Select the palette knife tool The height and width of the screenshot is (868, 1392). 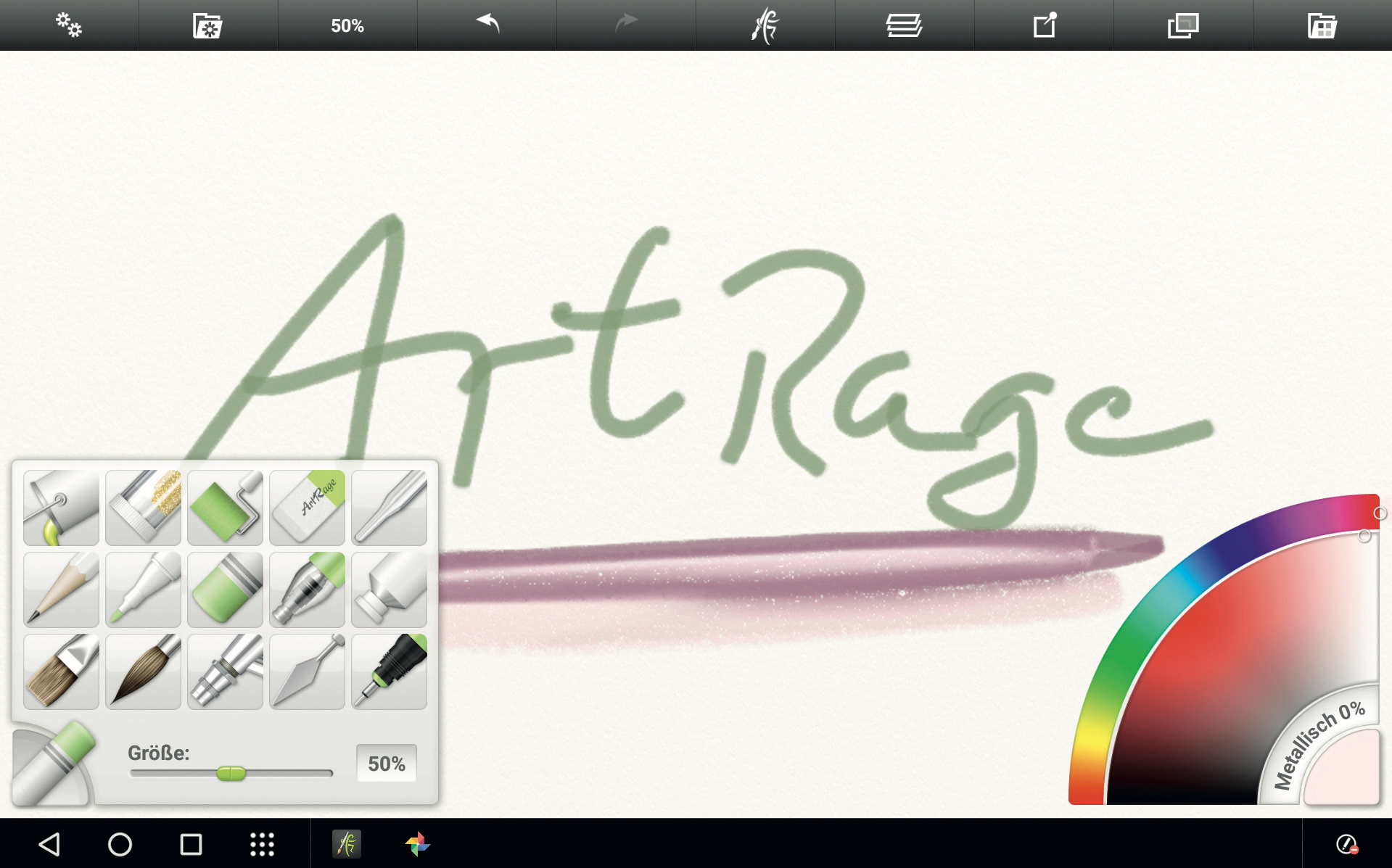pos(307,671)
